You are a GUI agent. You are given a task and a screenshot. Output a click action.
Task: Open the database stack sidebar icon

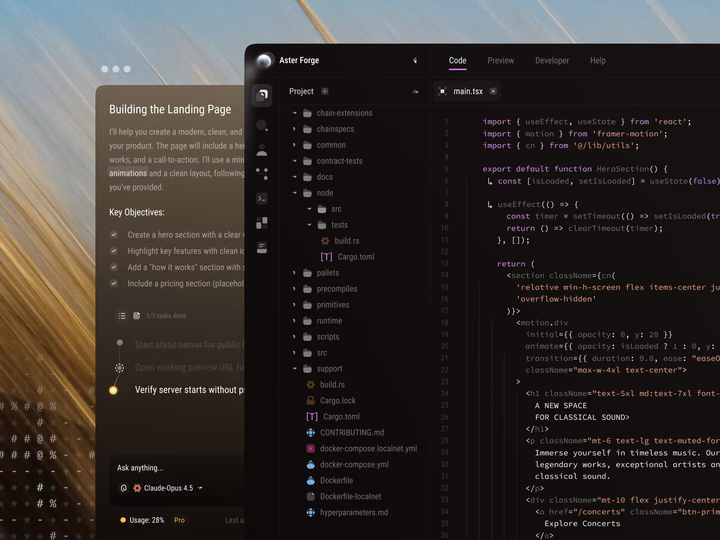point(262,248)
